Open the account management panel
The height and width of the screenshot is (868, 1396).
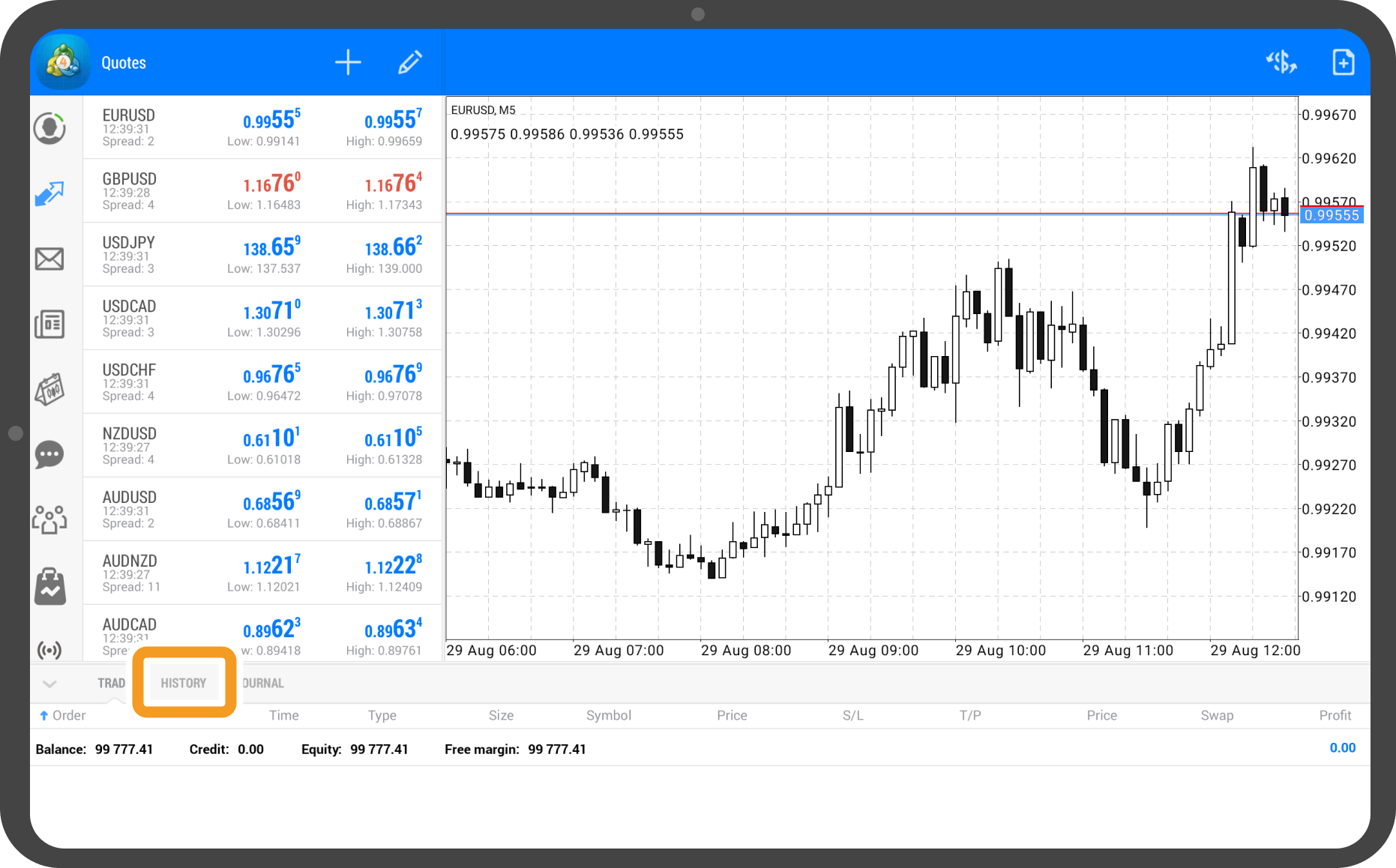tap(49, 127)
